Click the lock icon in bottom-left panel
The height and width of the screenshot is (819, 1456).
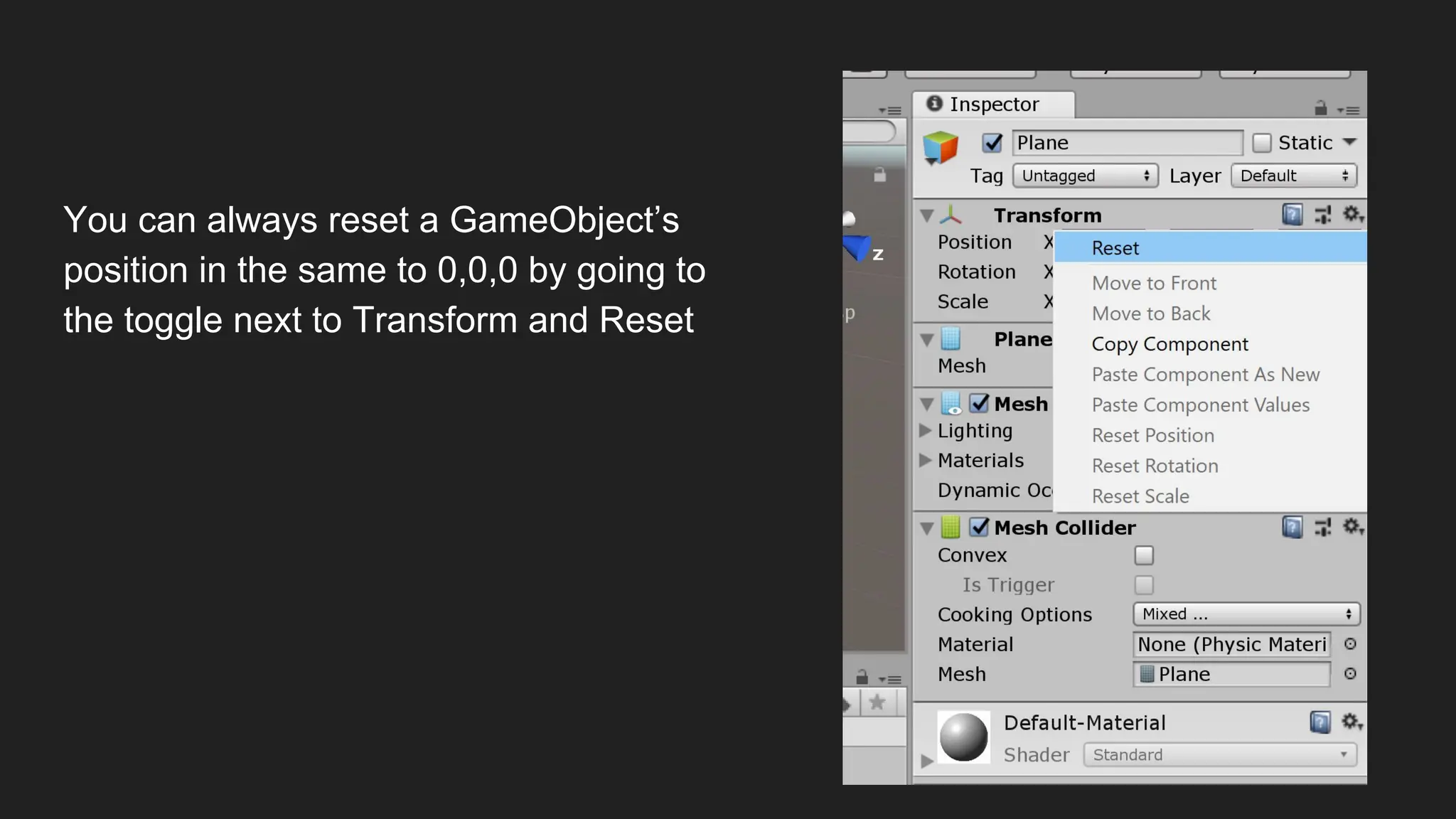pyautogui.click(x=862, y=677)
